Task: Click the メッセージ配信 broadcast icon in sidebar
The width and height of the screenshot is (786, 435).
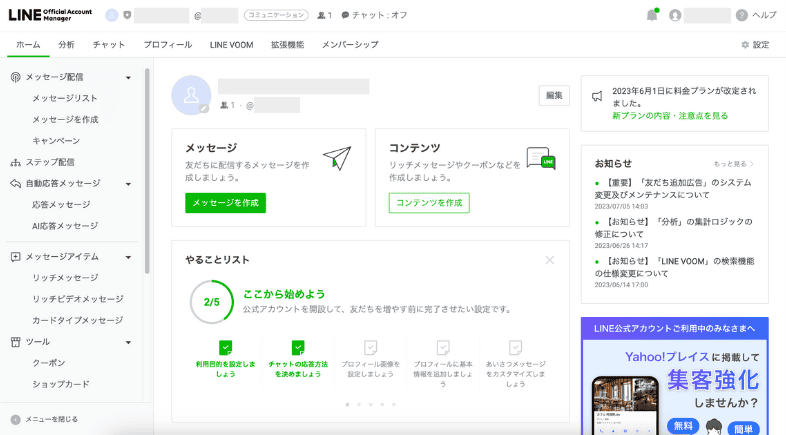Action: (x=16, y=77)
